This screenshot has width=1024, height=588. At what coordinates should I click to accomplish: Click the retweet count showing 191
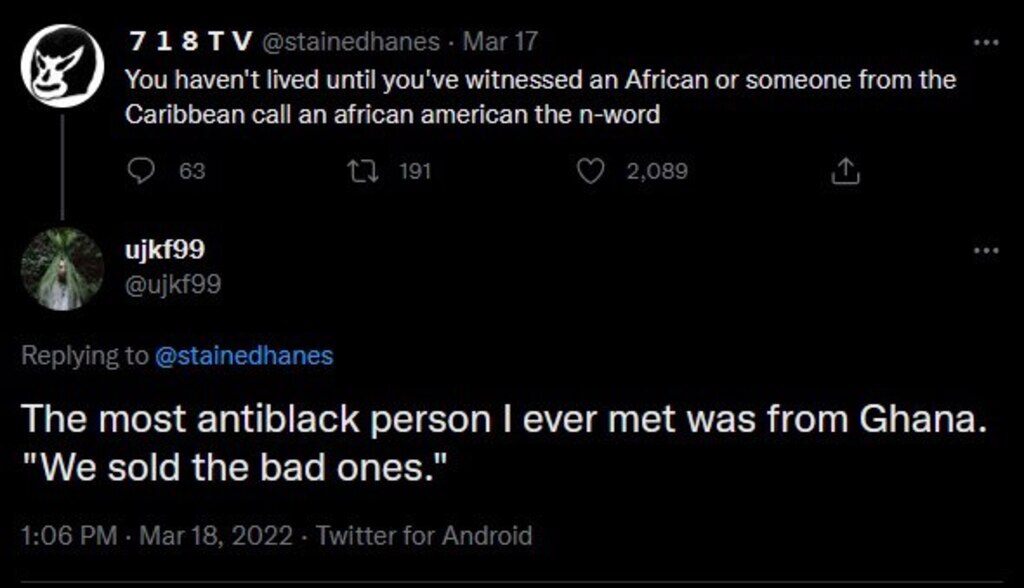(x=414, y=172)
